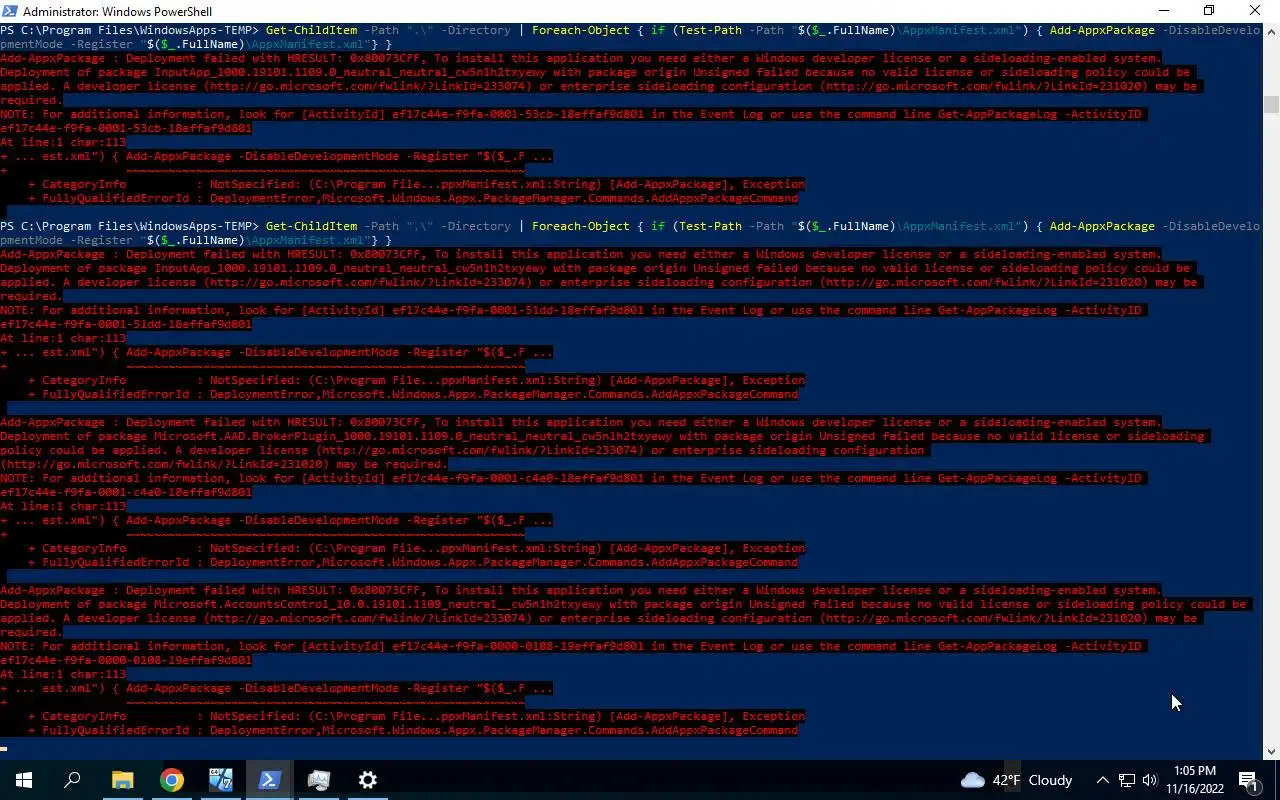Launch Google Chrome from the taskbar

(172, 780)
